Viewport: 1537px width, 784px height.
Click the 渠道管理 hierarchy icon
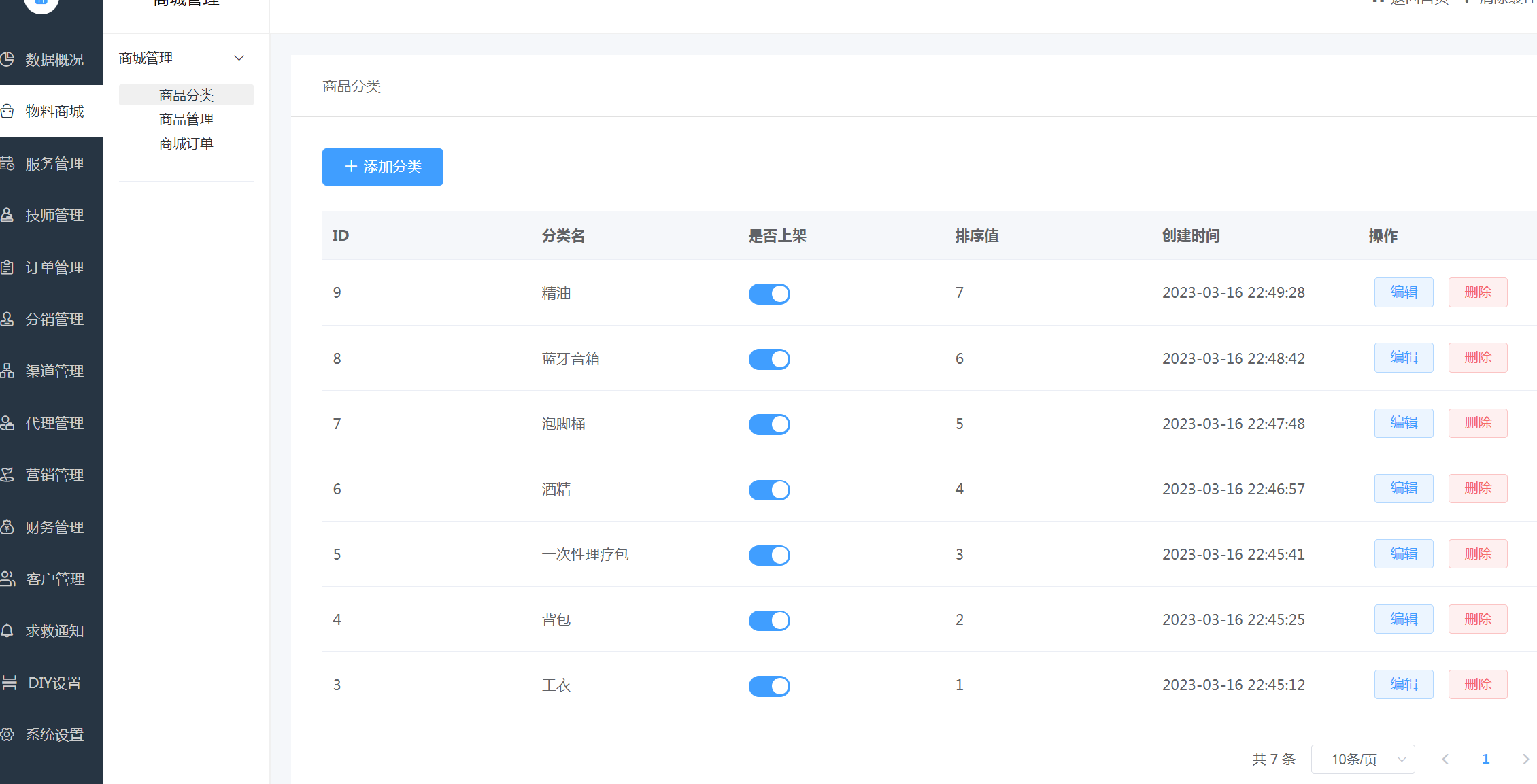coord(7,371)
